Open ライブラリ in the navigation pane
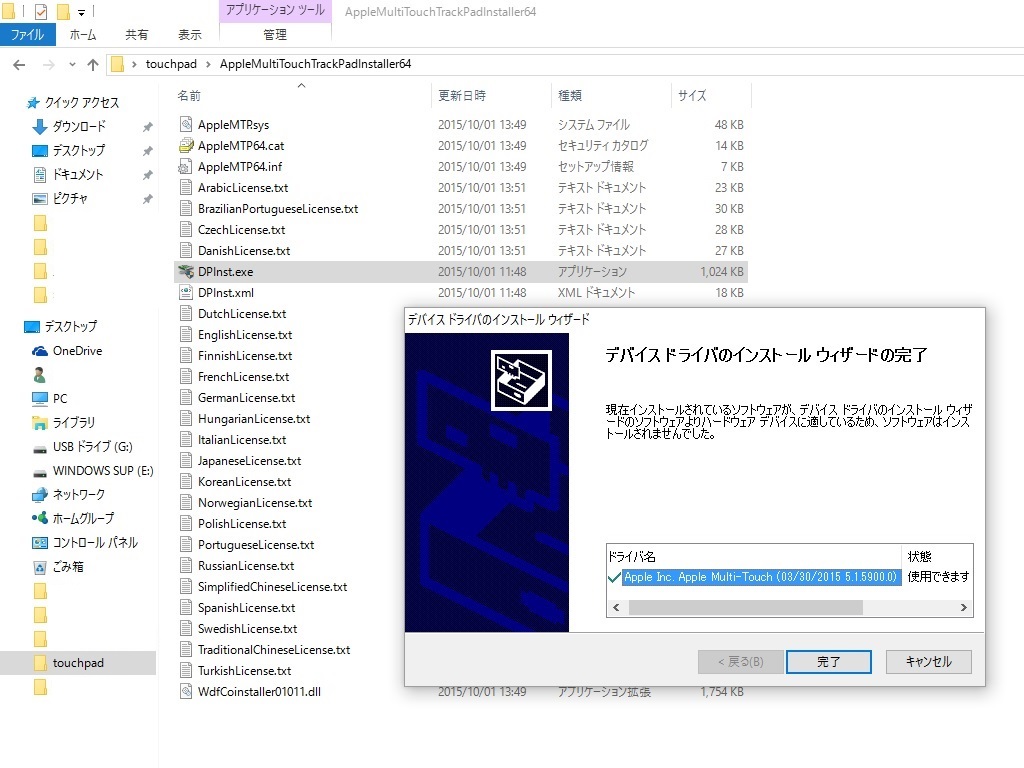The image size is (1024, 768). click(73, 423)
